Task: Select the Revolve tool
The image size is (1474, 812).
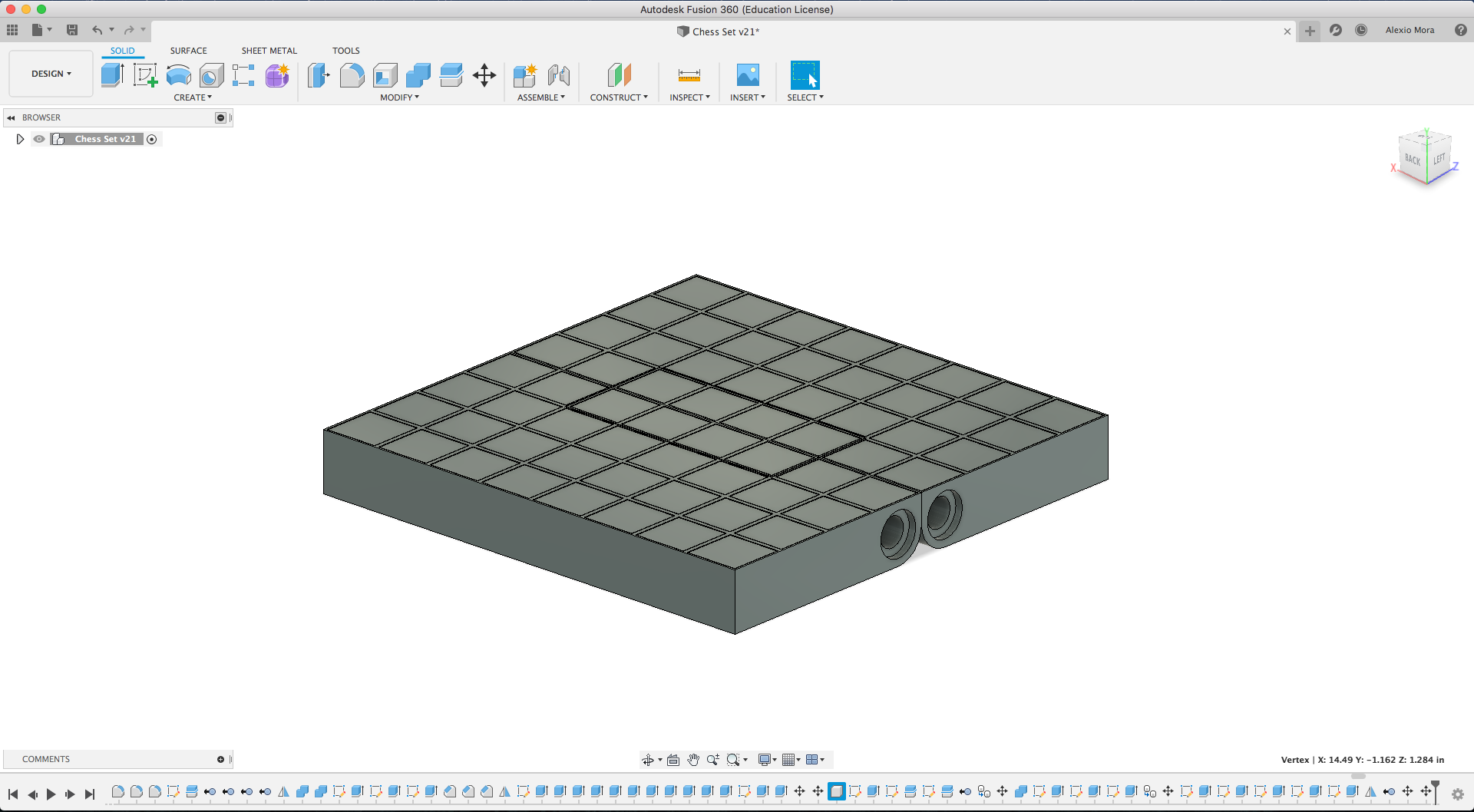Action: click(178, 74)
